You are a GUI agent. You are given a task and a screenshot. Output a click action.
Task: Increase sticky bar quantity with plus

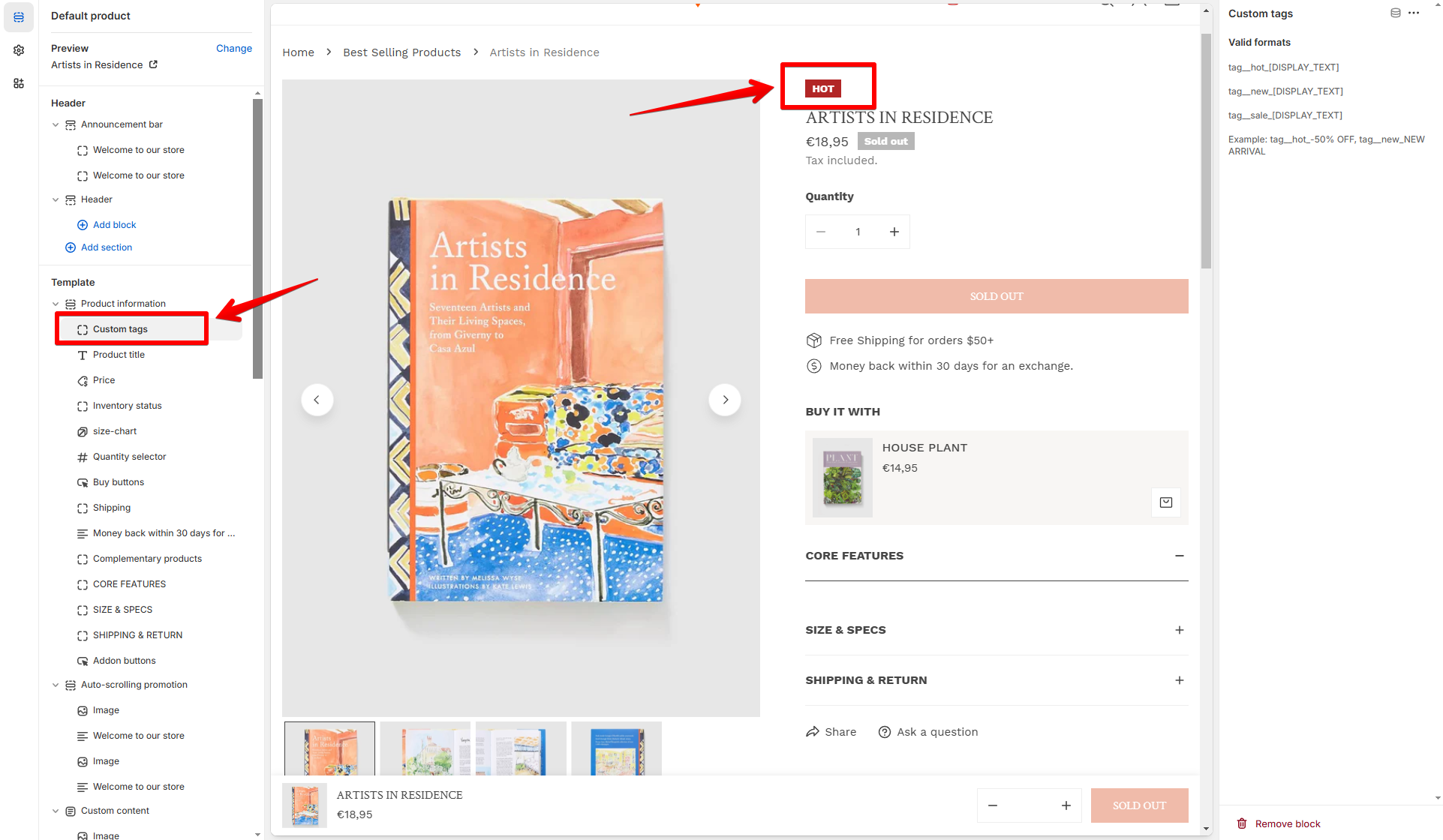click(1066, 805)
